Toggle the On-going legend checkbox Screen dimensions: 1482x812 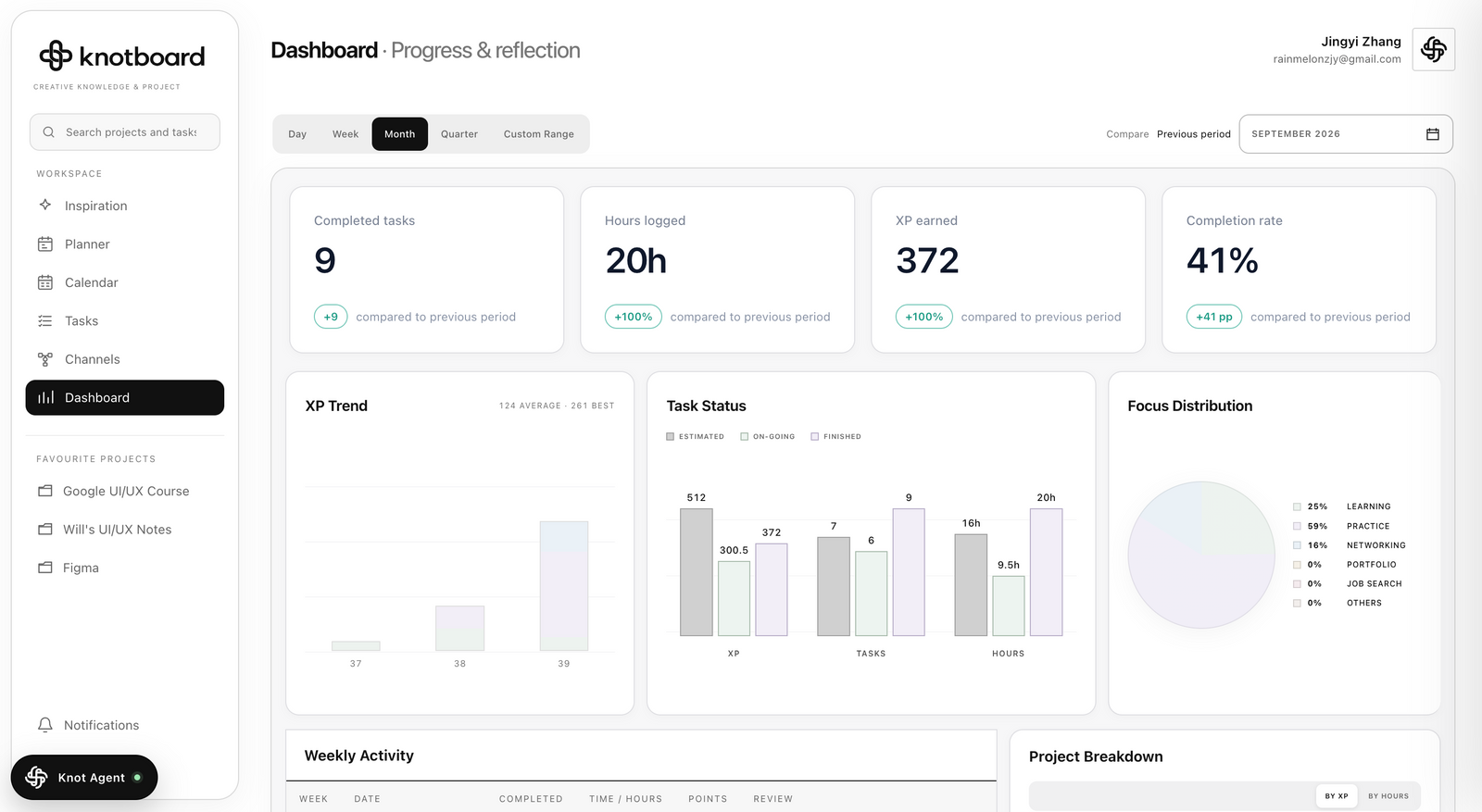point(745,436)
